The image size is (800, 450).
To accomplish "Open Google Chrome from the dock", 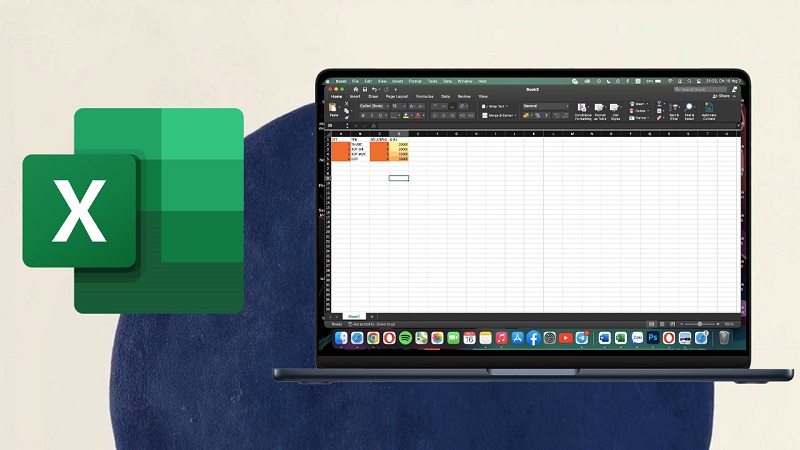I will pos(373,338).
